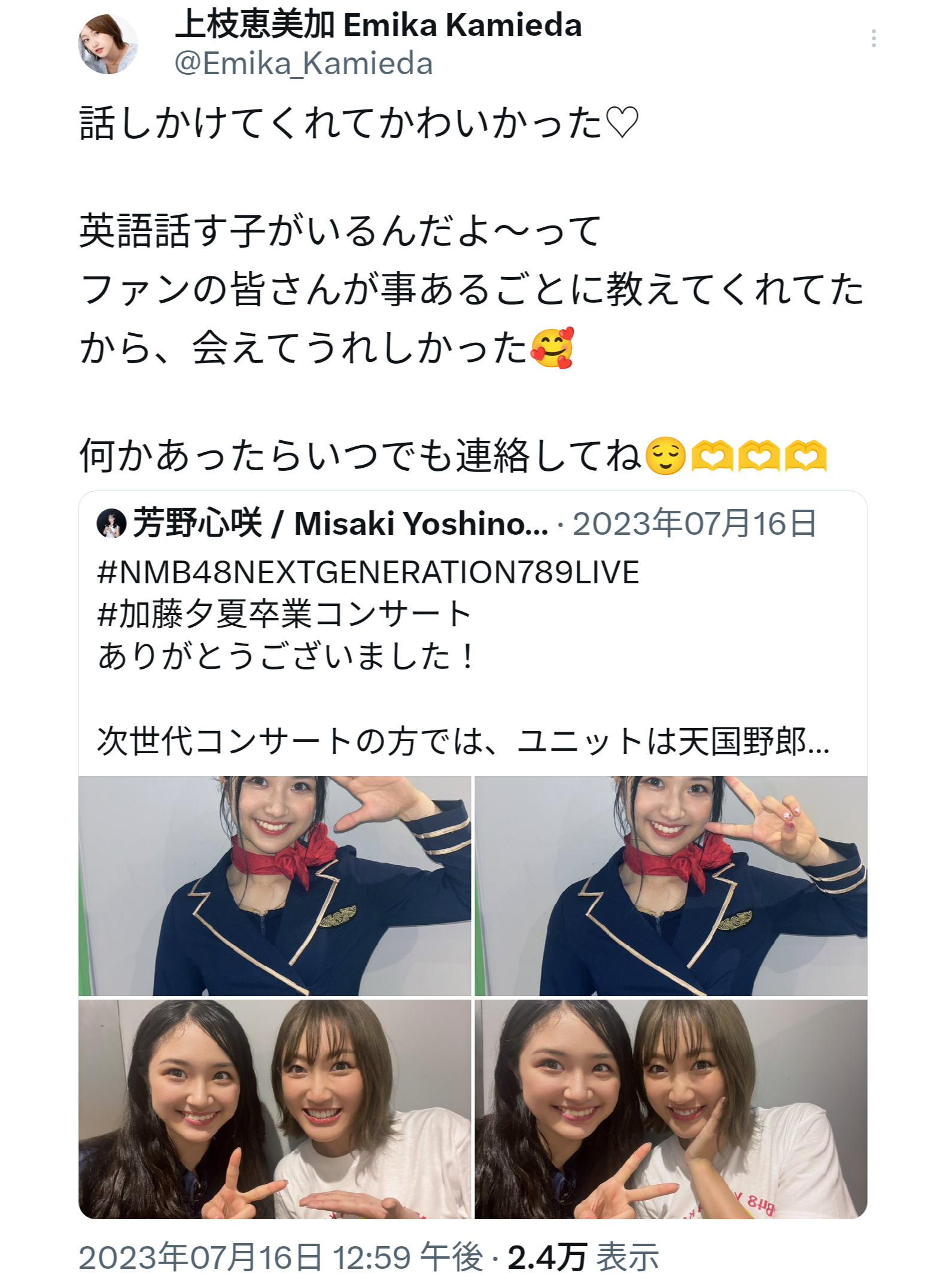Open the first heart-hands emoji in the tweet
Image resolution: width=946 pixels, height=1288 pixels.
point(712,455)
